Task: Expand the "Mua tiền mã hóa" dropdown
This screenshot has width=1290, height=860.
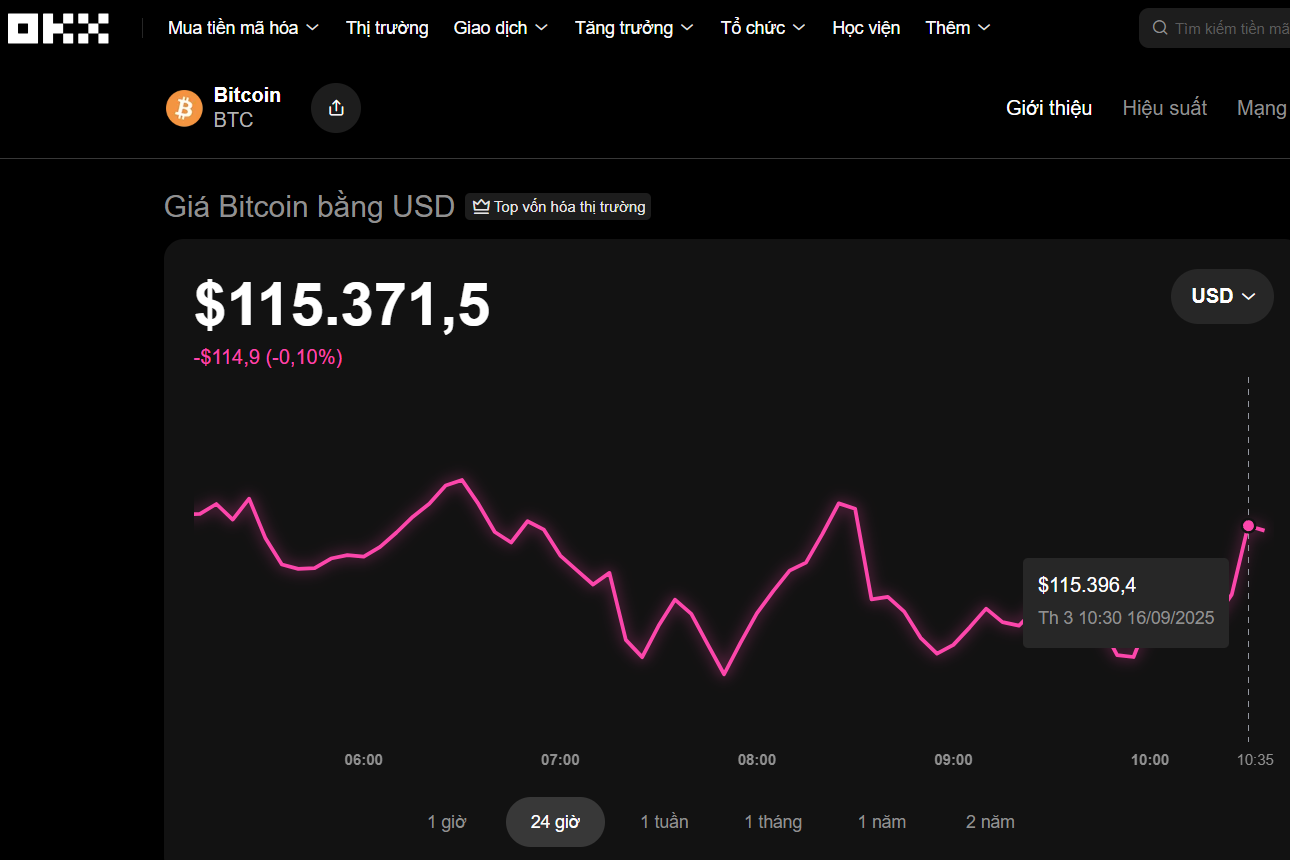Action: [242, 27]
